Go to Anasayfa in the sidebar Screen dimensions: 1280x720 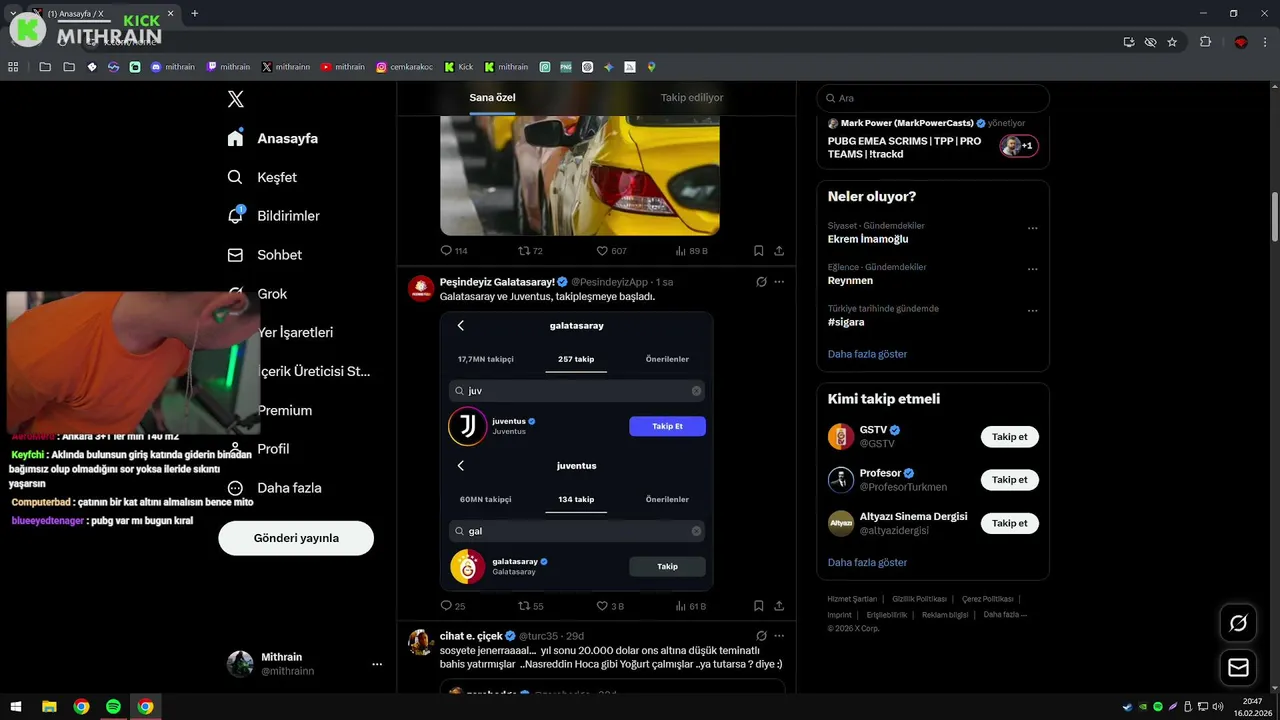(x=273, y=138)
